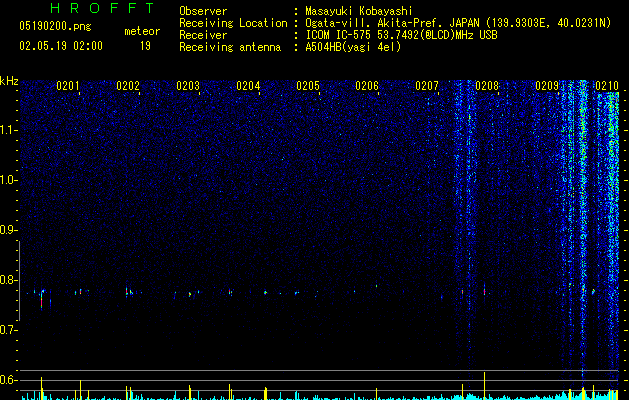Click the 0.9 frequency axis label
Screen dimensions: 629x400
(8, 230)
